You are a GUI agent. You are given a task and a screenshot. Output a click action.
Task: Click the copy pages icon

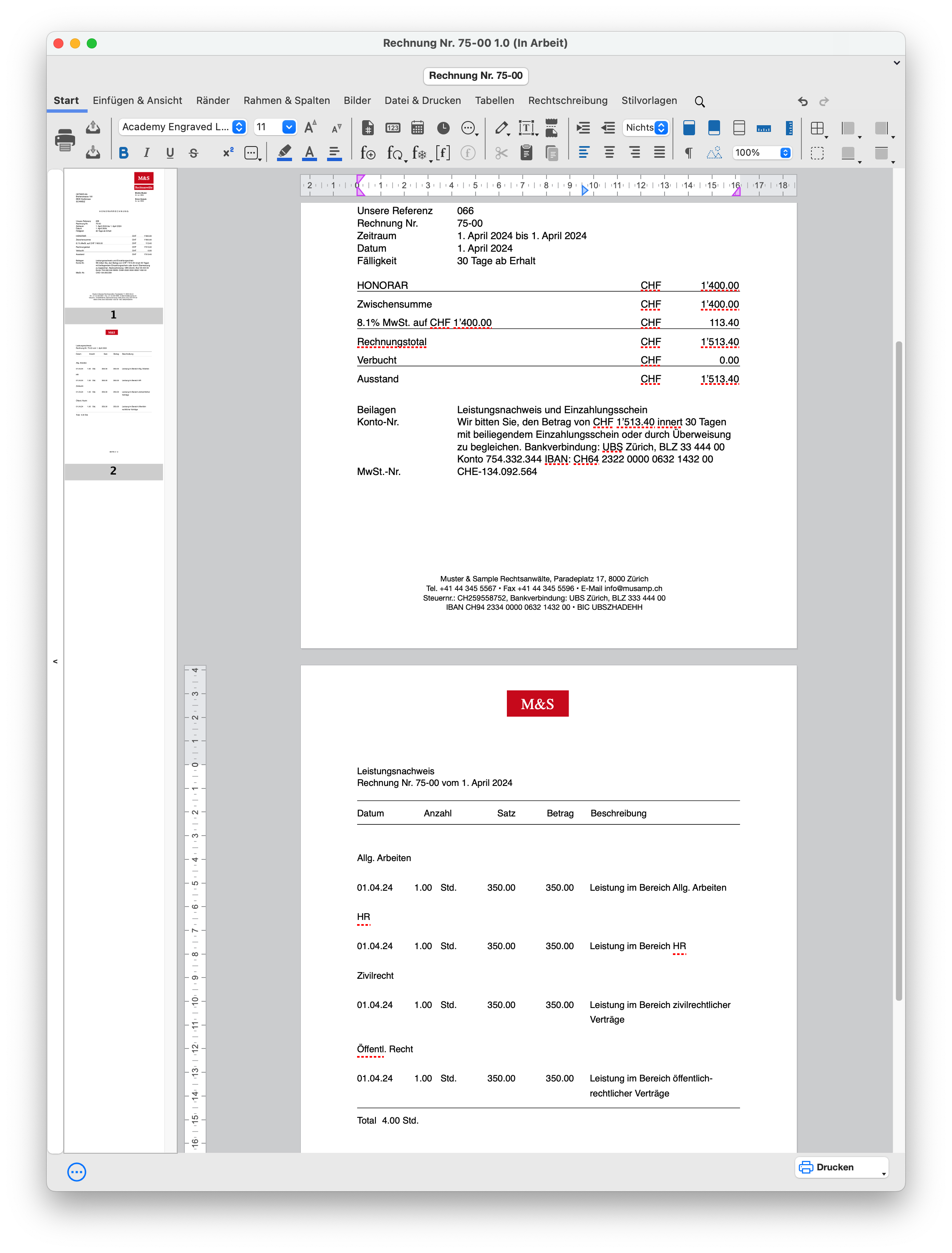pos(552,153)
